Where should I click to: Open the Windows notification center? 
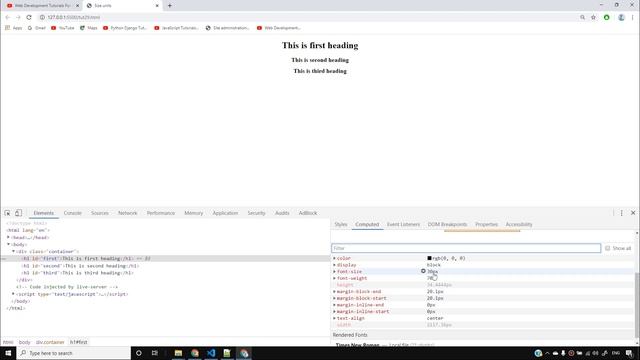click(x=629, y=353)
